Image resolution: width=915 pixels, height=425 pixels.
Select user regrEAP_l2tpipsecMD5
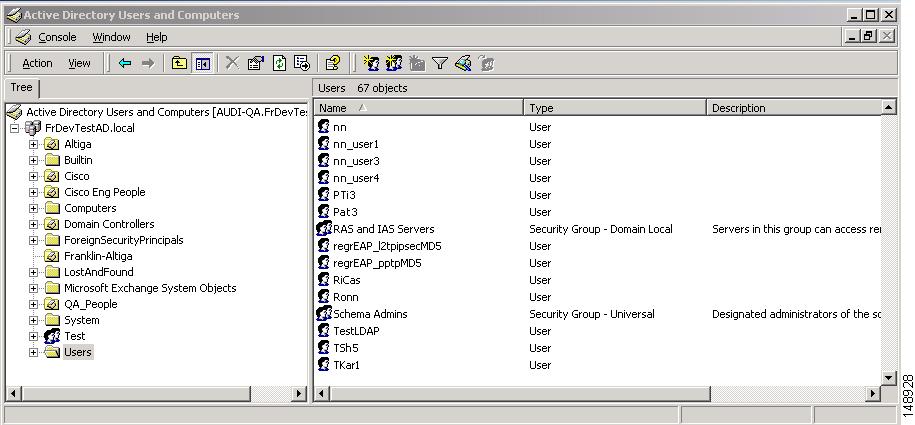[x=387, y=246]
